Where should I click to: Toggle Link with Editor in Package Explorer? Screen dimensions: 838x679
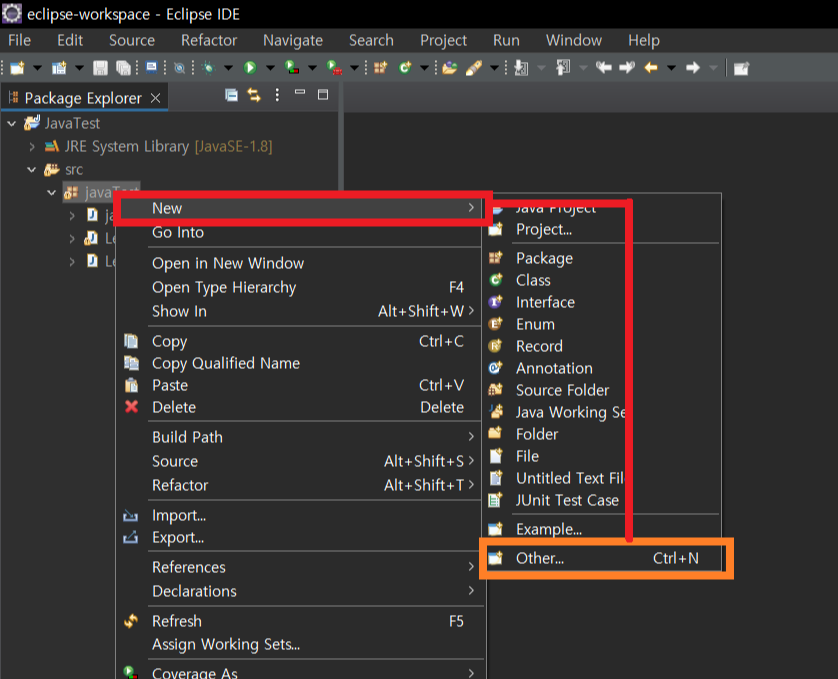[254, 95]
